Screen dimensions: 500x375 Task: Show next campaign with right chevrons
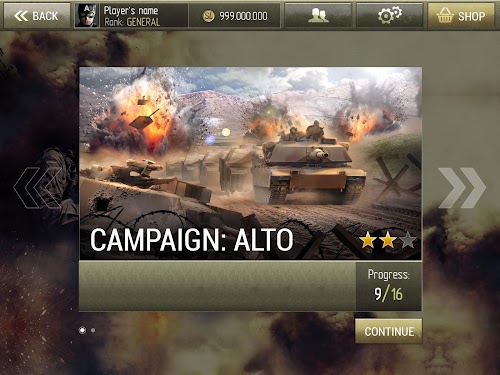point(462,188)
